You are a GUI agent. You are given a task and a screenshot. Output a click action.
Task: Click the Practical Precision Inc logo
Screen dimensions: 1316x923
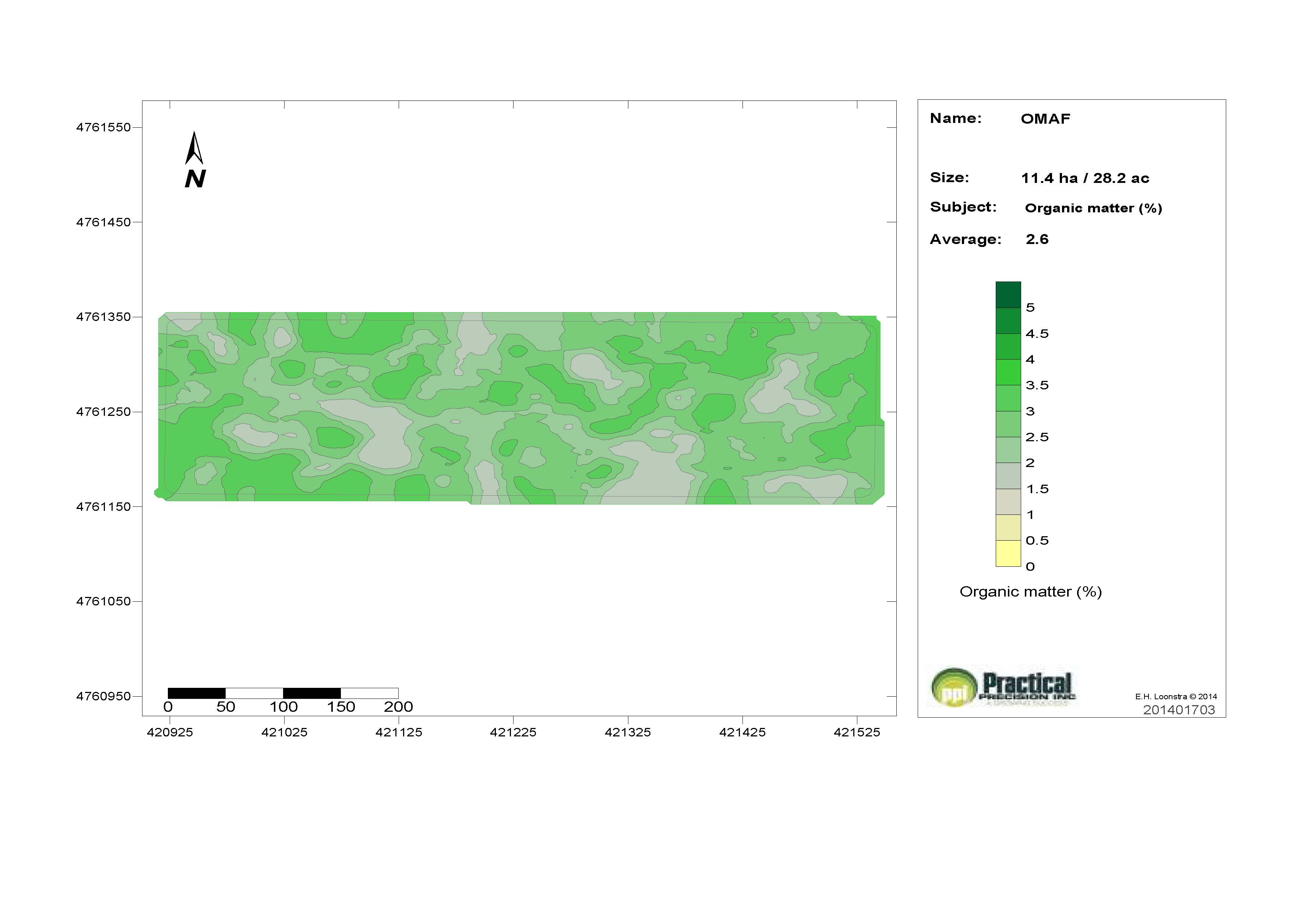coord(1003,687)
